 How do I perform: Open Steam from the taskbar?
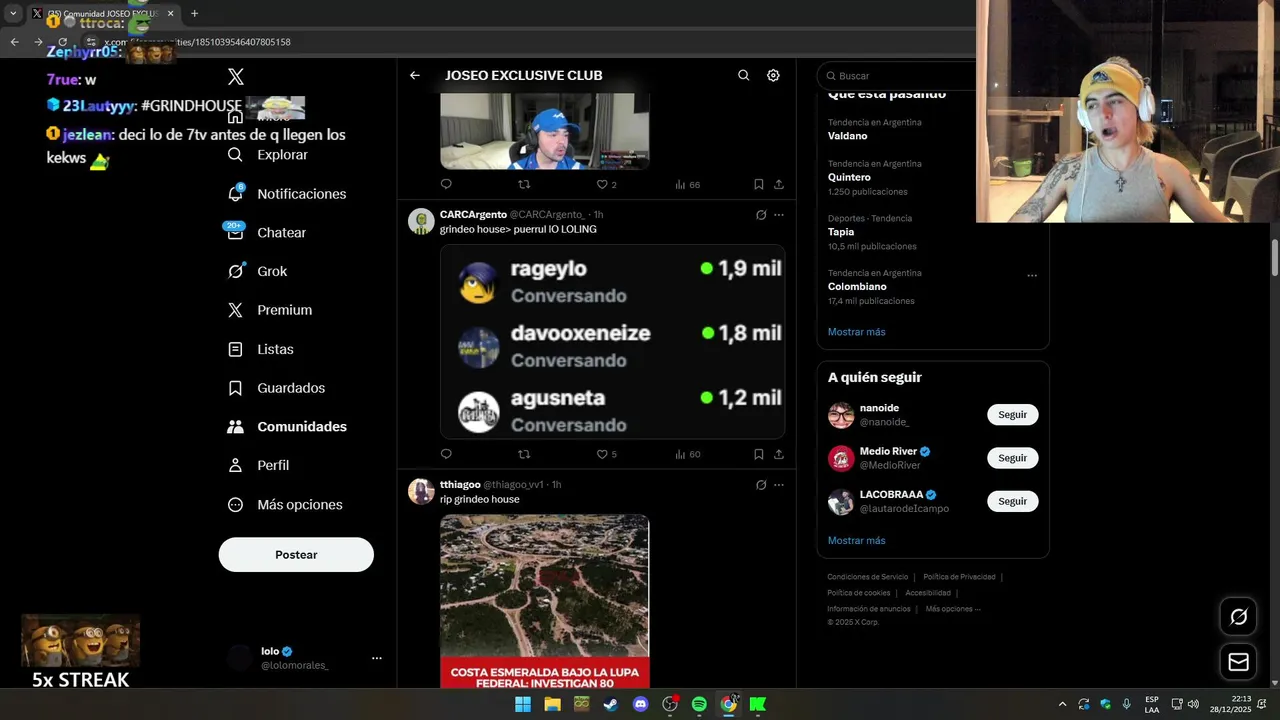click(611, 704)
